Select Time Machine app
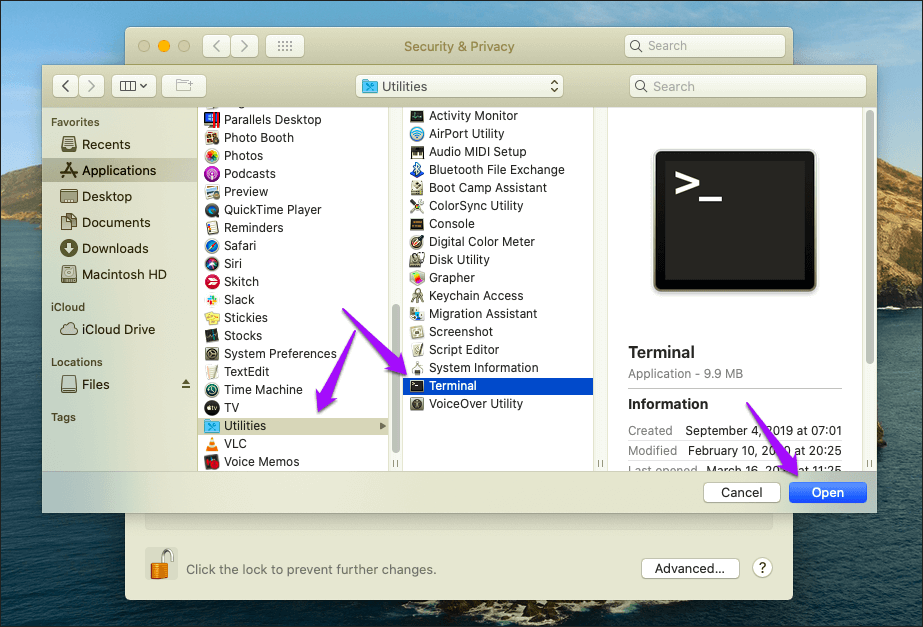The width and height of the screenshot is (923, 627). click(x=293, y=390)
